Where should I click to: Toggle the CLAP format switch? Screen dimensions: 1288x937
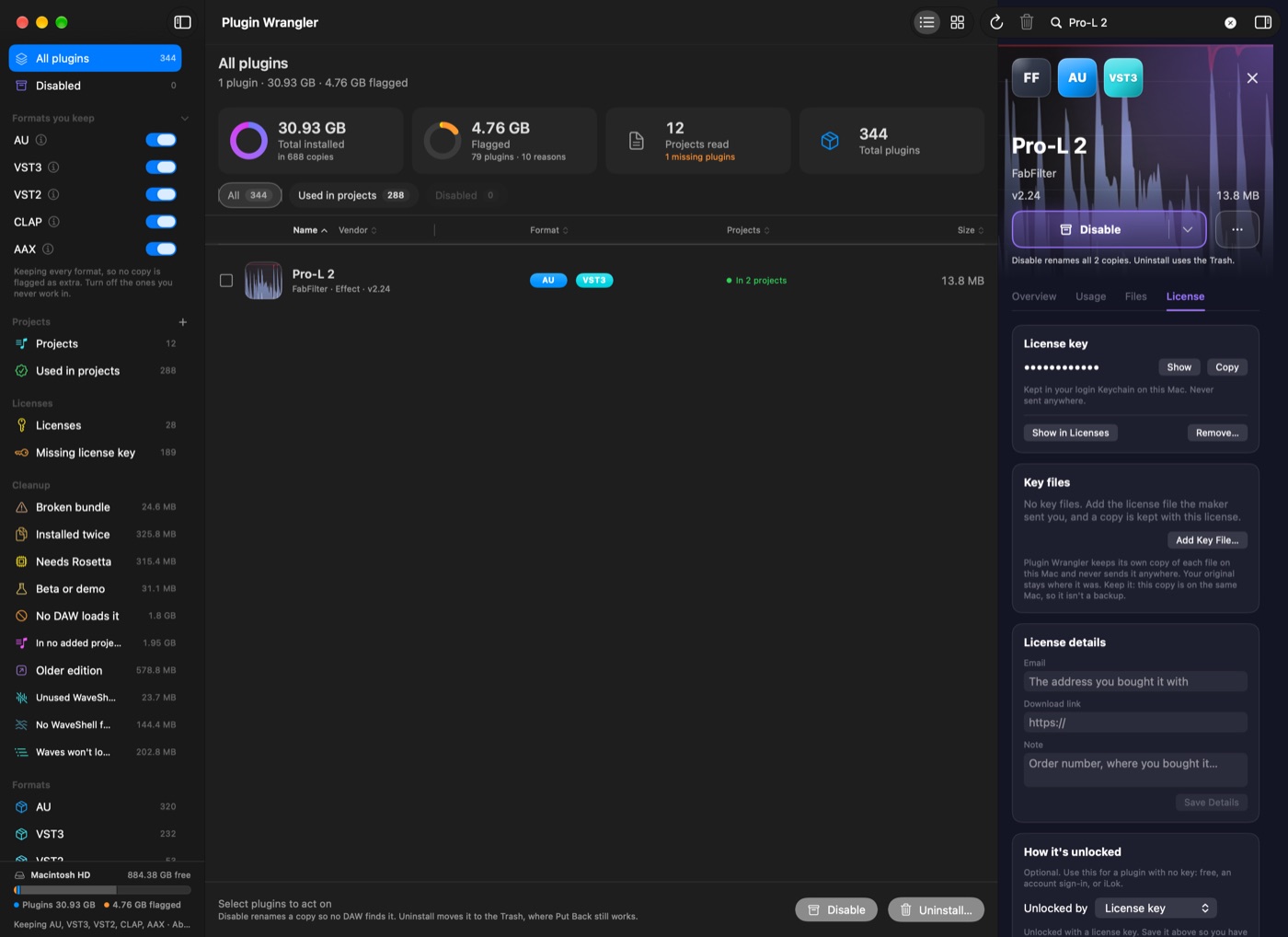pos(161,222)
